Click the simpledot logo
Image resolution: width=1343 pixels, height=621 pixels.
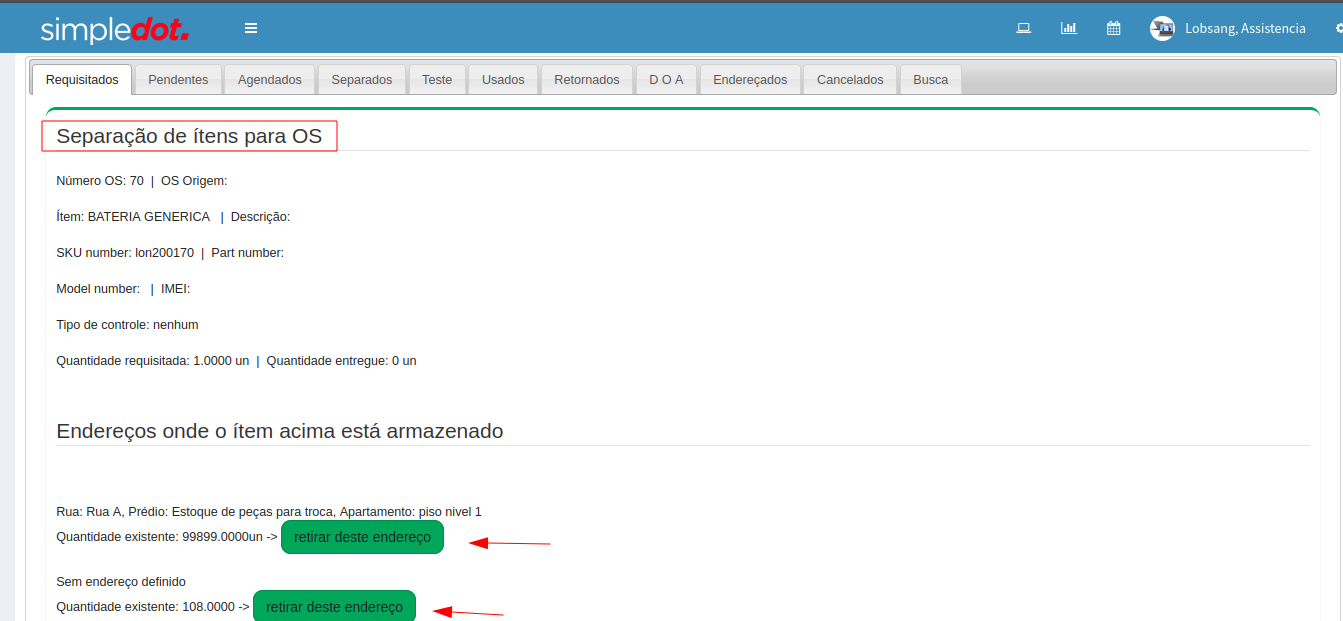pos(114,29)
